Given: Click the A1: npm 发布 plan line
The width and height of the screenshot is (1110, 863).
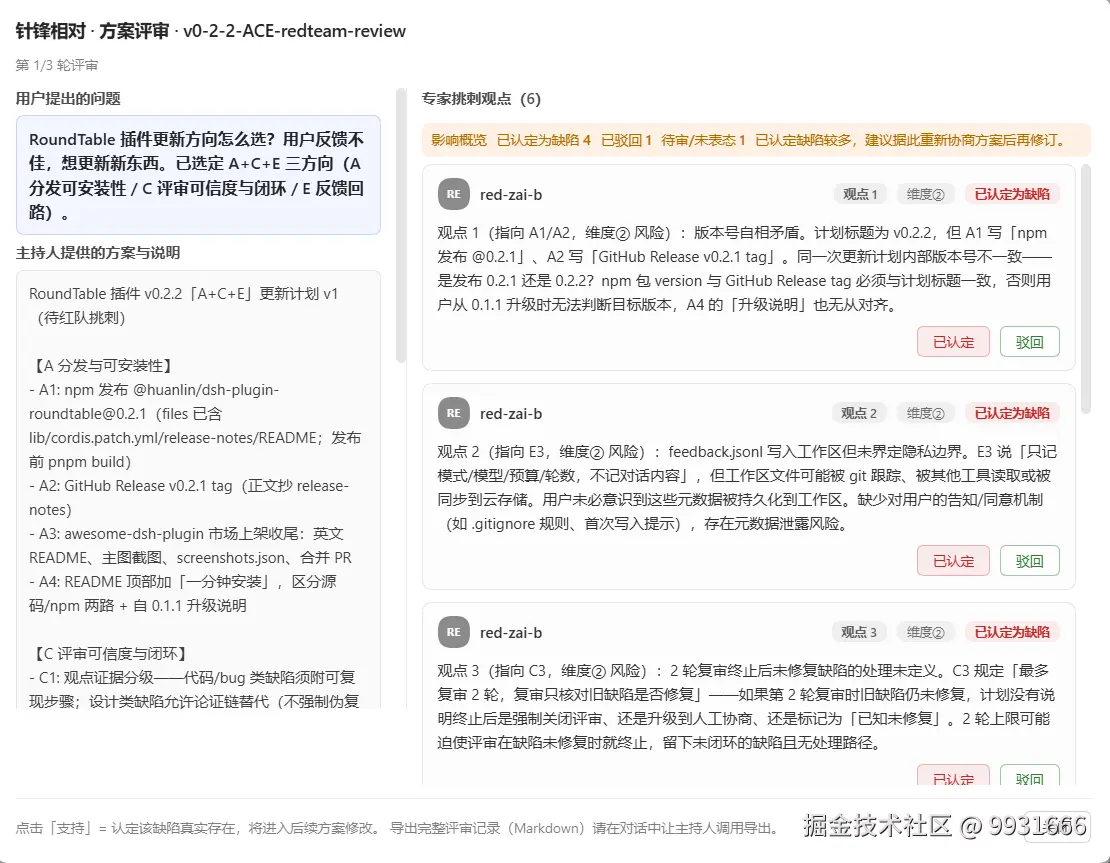Looking at the screenshot, I should coord(195,425).
